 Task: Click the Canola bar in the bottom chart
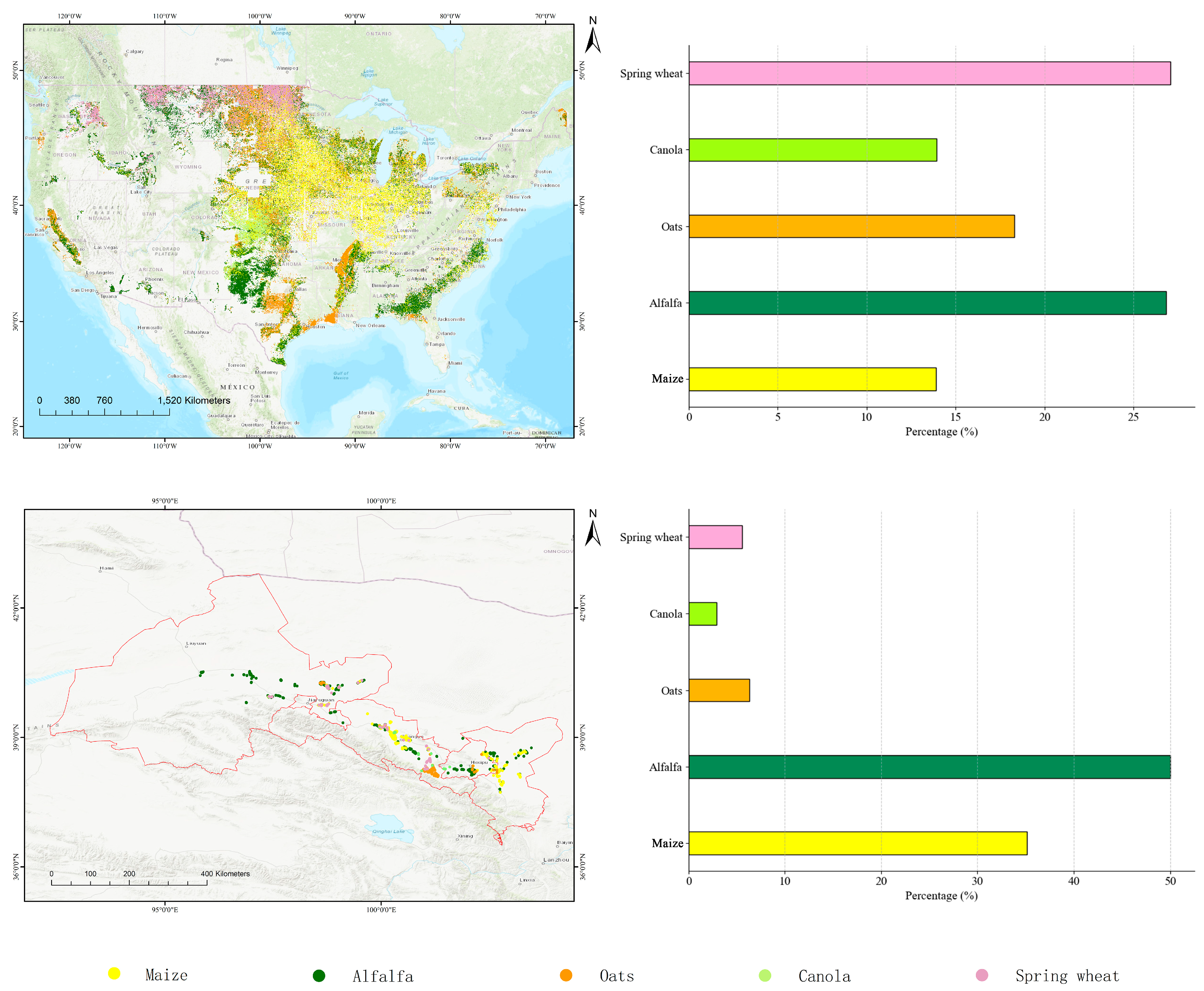click(702, 614)
